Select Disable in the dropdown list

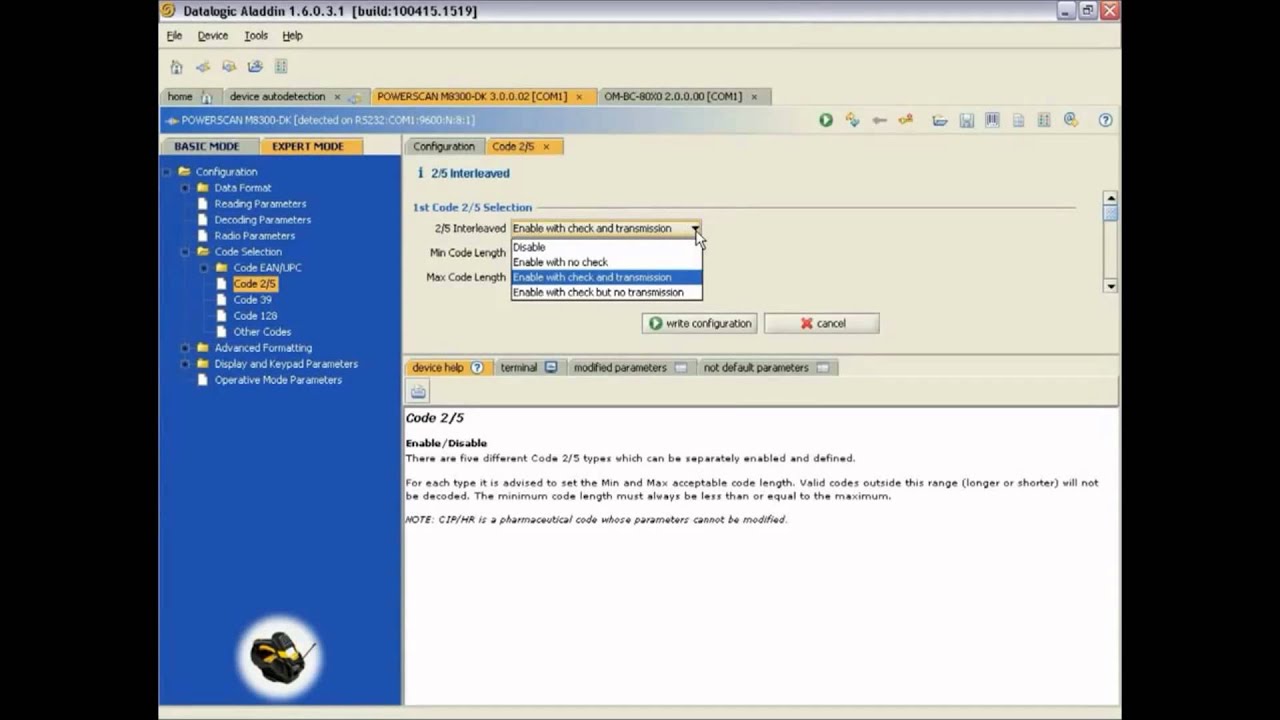[606, 247]
